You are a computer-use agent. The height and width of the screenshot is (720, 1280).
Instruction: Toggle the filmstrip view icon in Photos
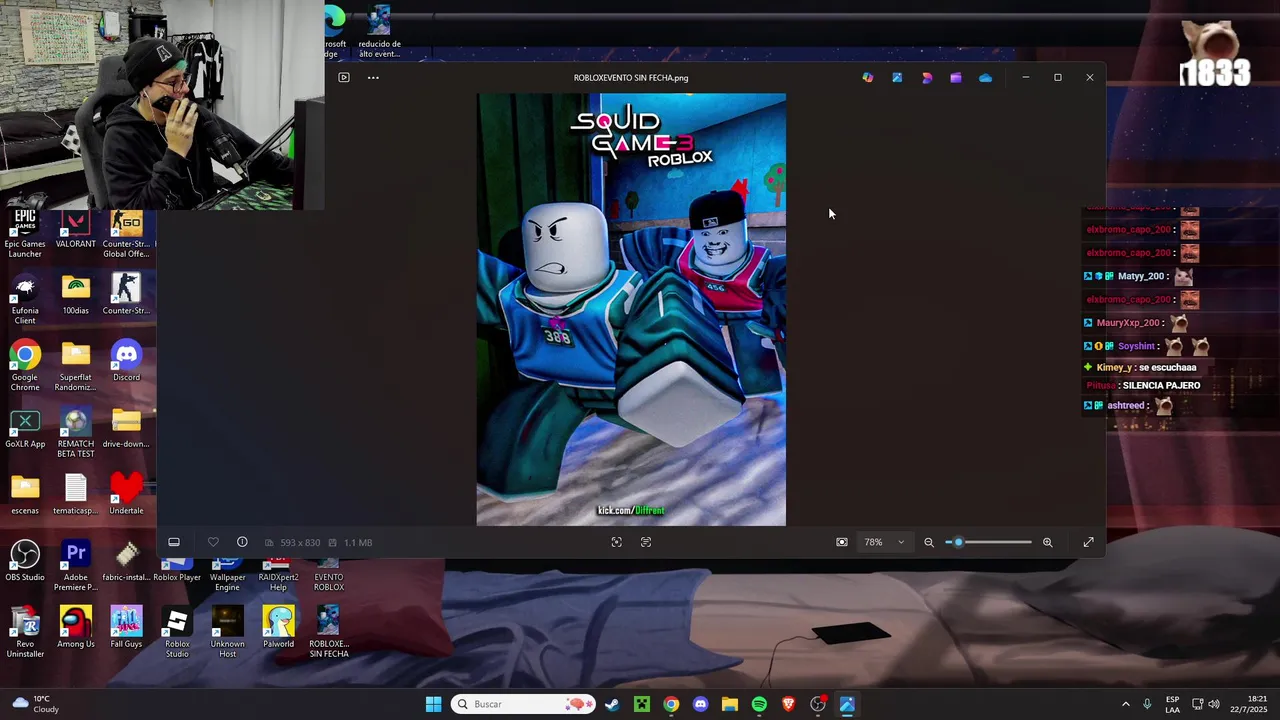point(174,542)
